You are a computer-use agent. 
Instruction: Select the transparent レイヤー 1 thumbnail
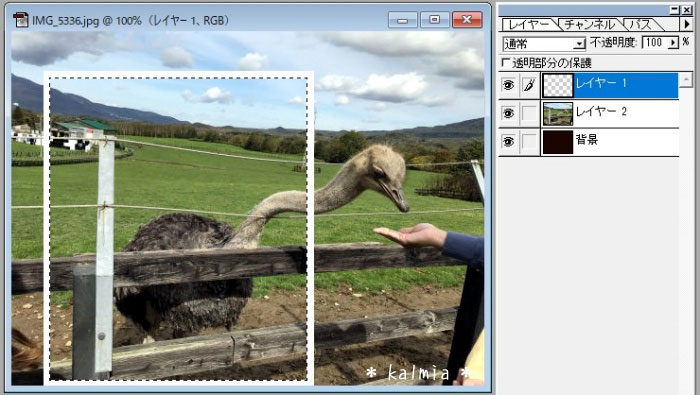coord(558,85)
